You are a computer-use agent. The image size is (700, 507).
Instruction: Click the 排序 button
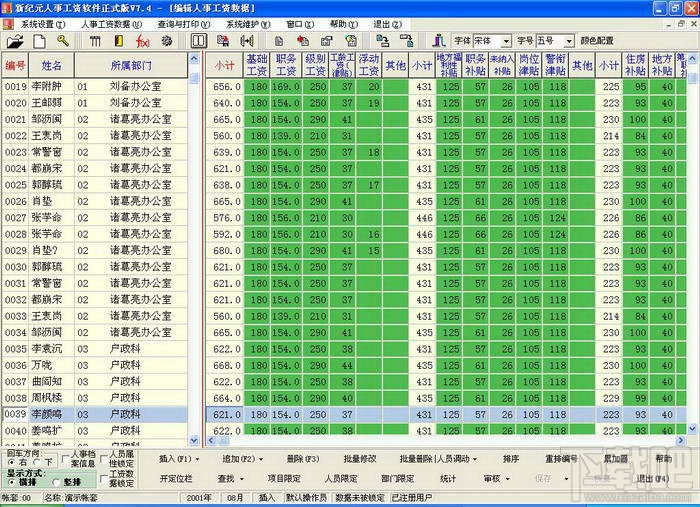pos(511,459)
